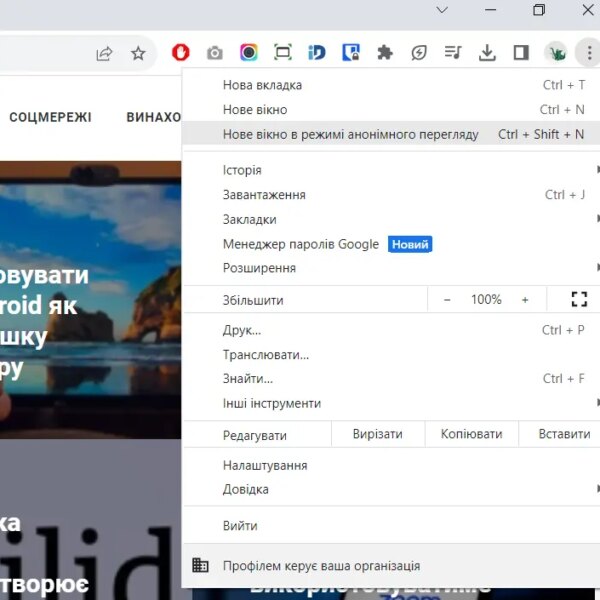Click the share page icon in address bar
Viewport: 600px width, 600px height.
(104, 53)
